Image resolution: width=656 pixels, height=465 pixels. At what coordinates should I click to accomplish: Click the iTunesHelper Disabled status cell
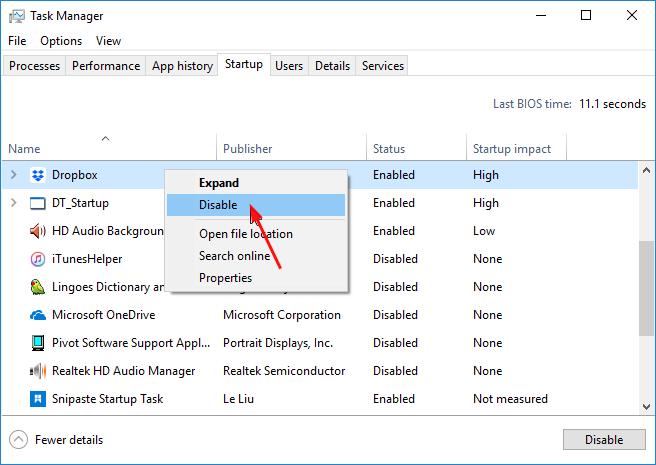coord(395,259)
